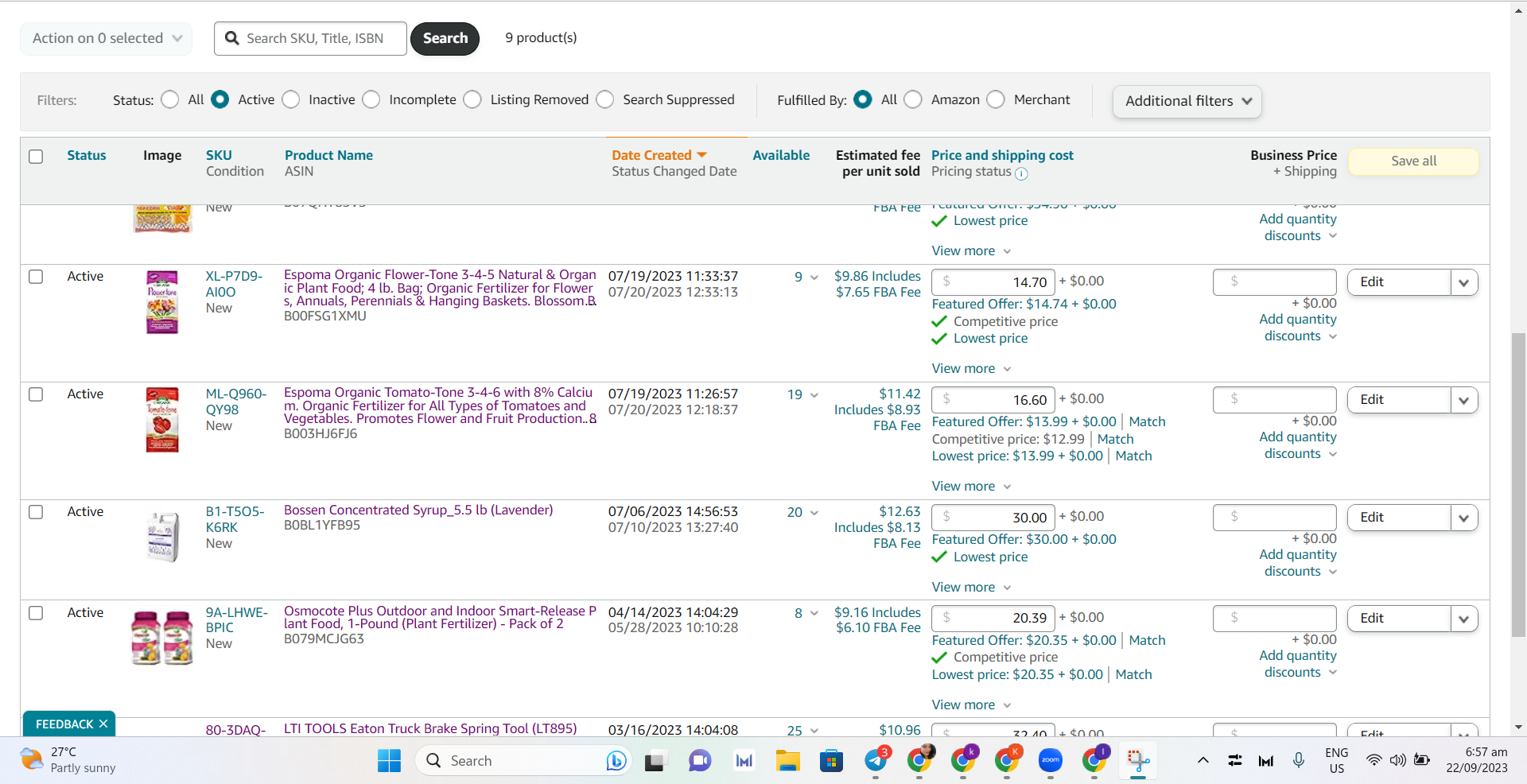Click magnifier icon in SKU search box
The width and height of the screenshot is (1527, 784).
coord(232,38)
